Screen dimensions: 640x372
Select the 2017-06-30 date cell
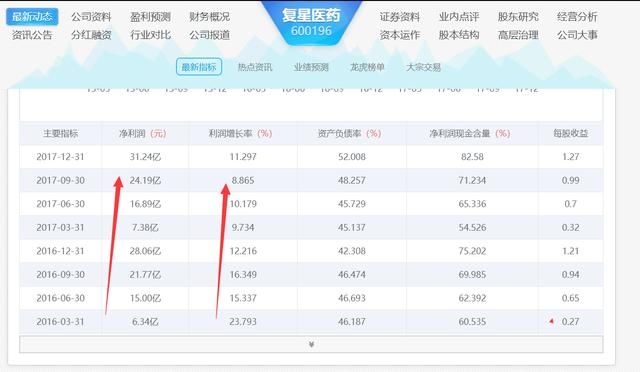click(60, 204)
